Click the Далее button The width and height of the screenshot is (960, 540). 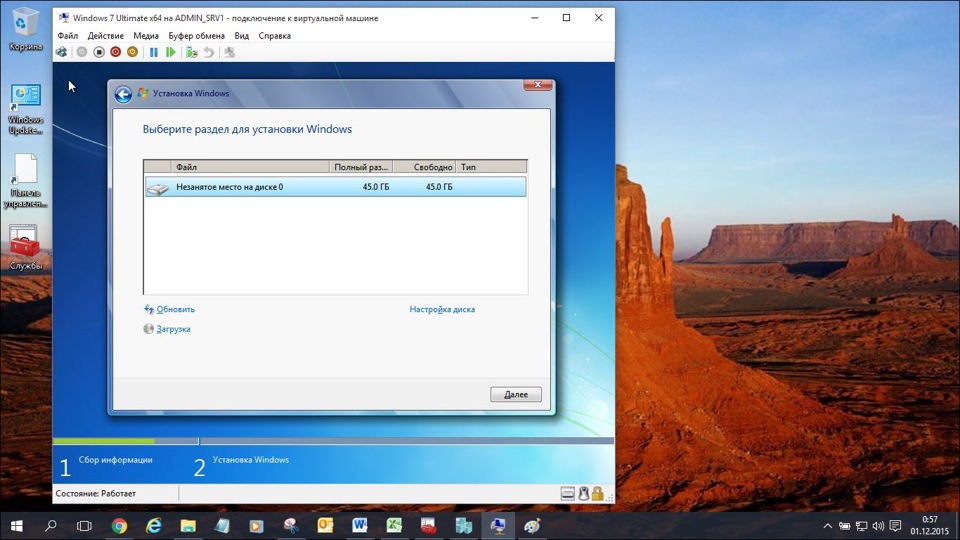click(516, 394)
